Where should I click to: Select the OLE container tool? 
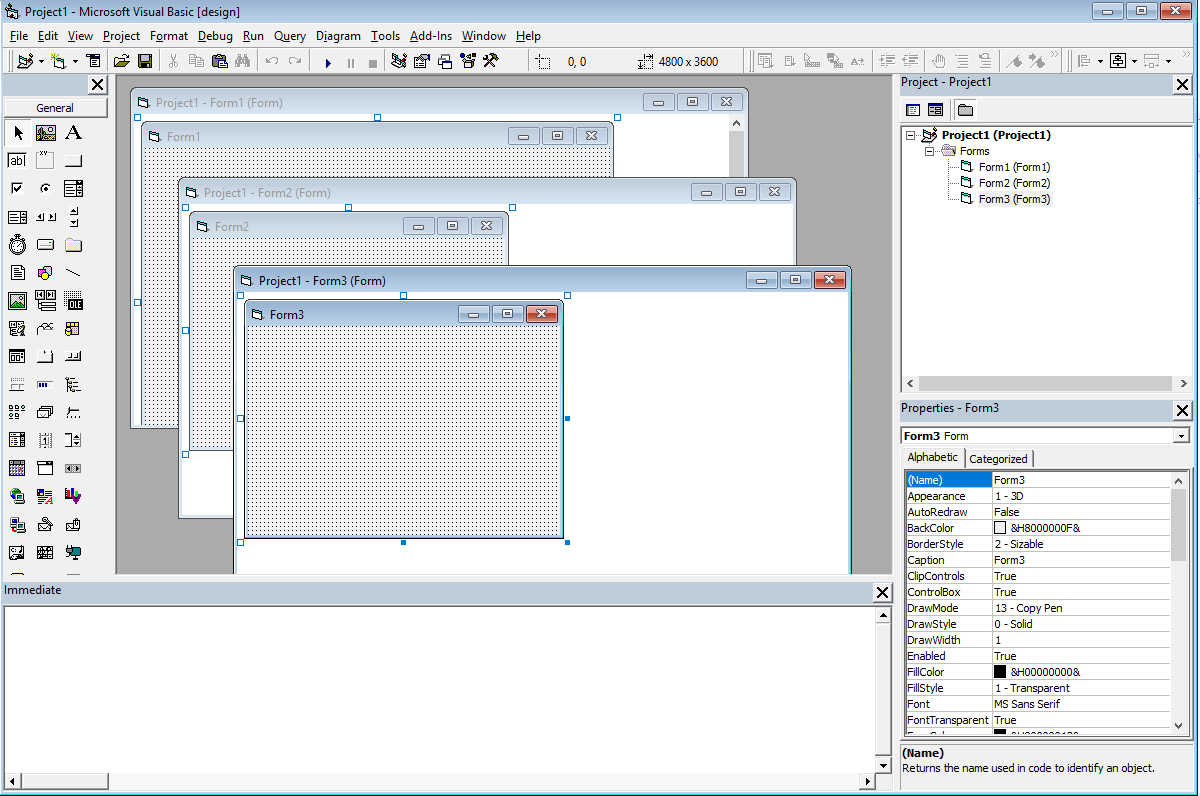click(x=73, y=301)
